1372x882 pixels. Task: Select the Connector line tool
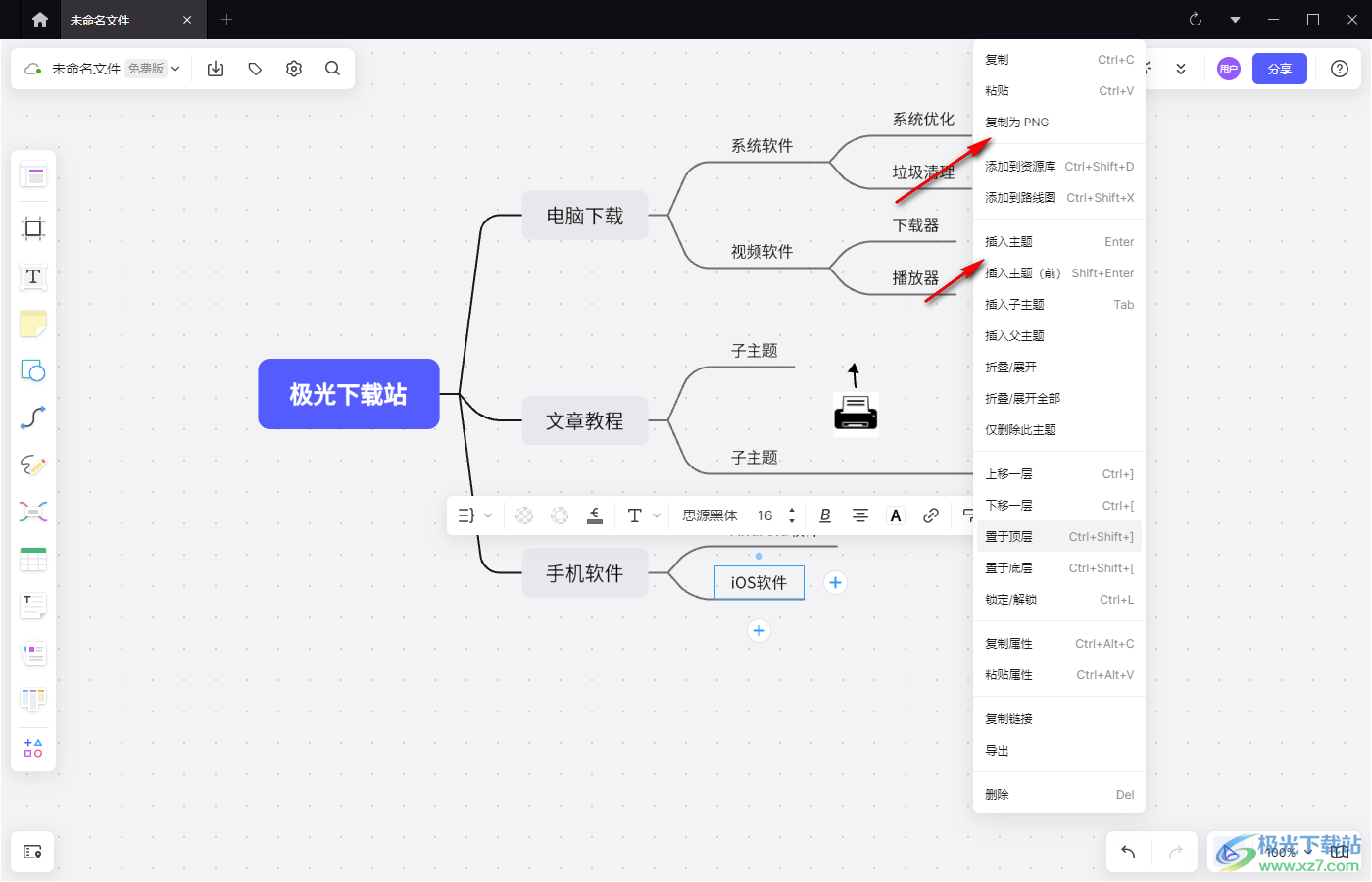[33, 417]
